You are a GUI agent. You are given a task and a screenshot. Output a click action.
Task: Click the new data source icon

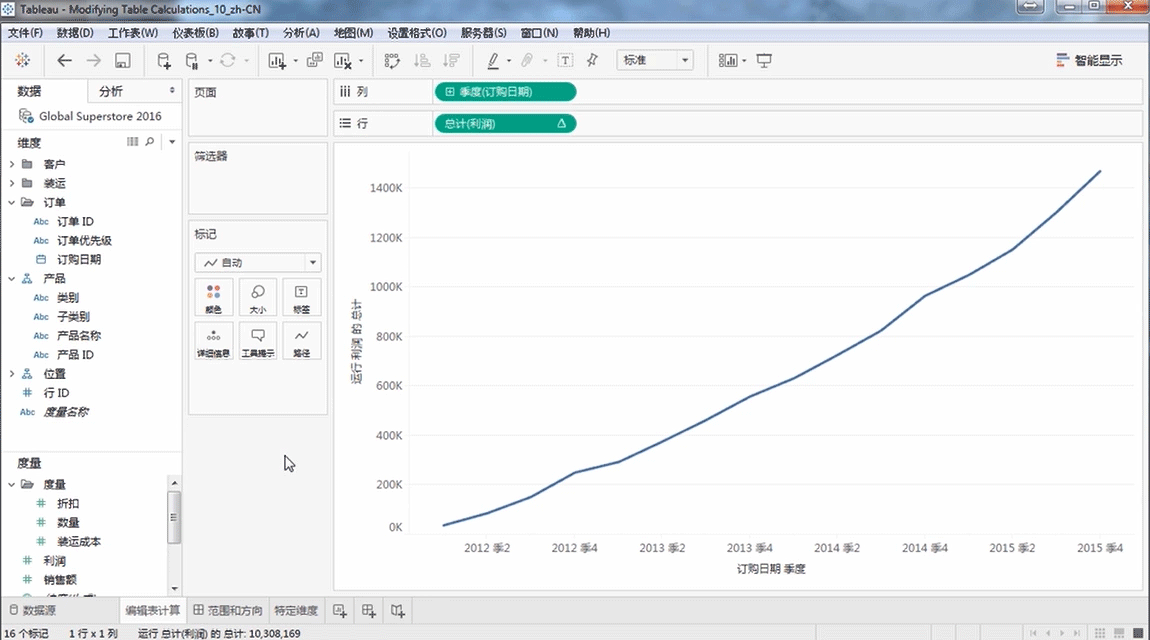pos(164,61)
